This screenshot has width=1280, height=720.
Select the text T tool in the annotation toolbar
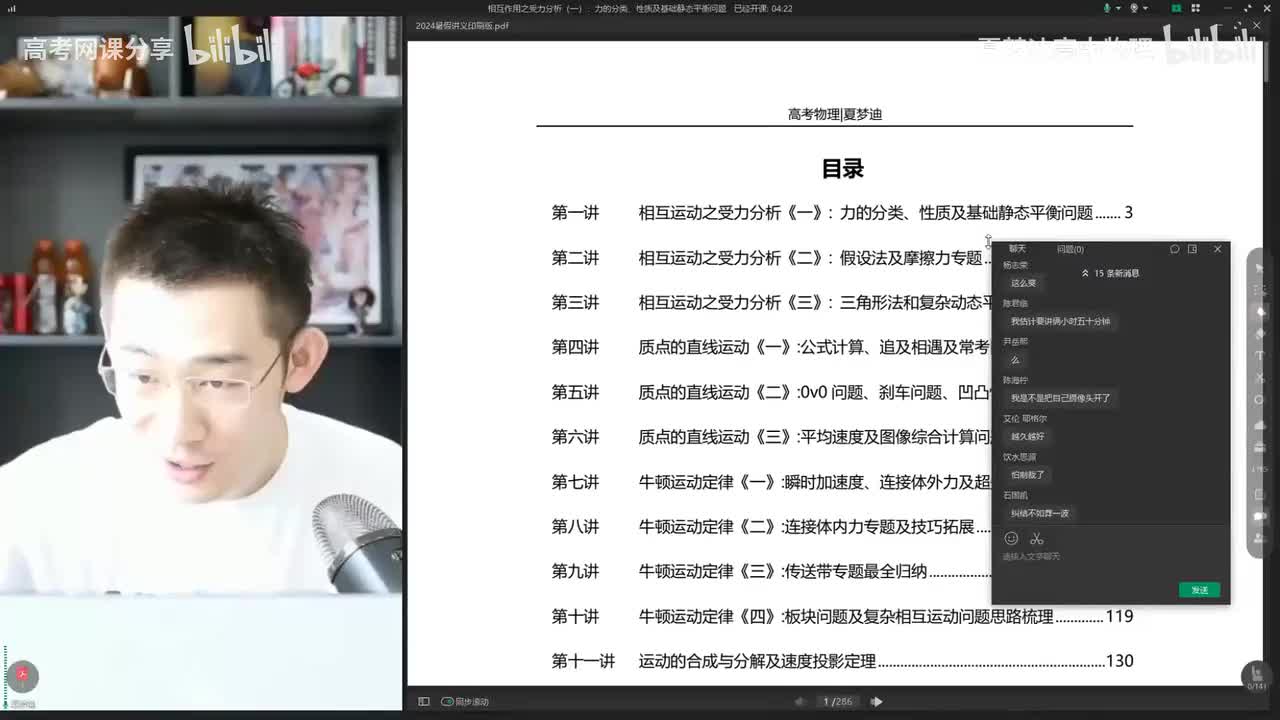pyautogui.click(x=1260, y=356)
